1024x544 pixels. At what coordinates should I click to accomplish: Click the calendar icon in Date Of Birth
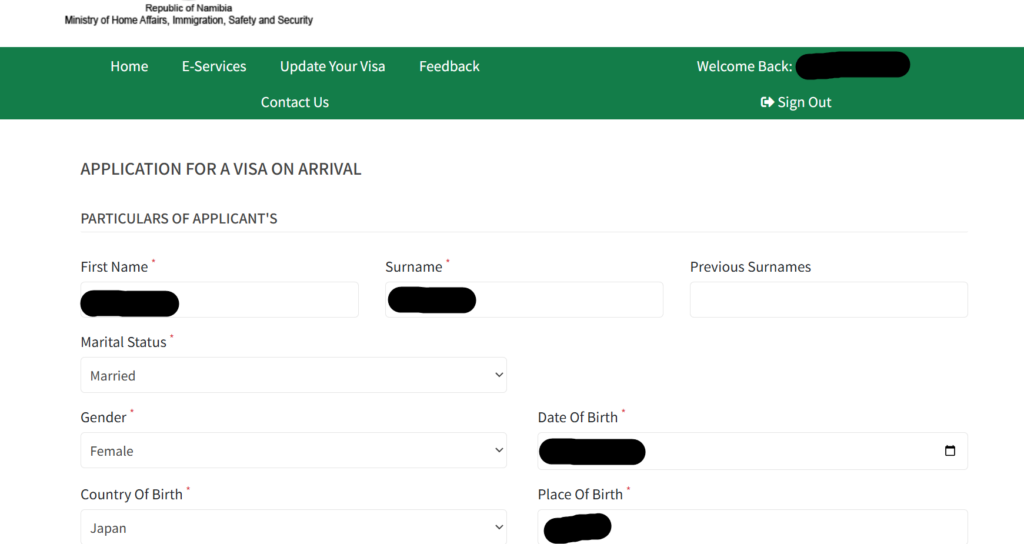pos(949,451)
